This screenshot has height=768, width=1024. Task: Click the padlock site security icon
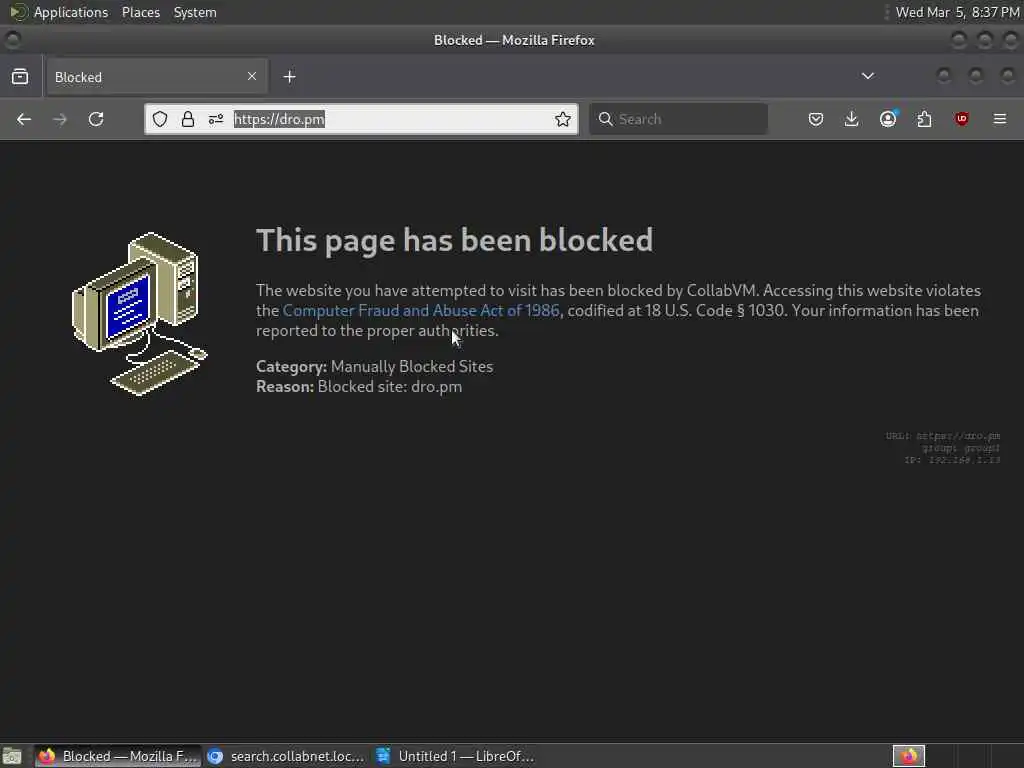click(187, 119)
